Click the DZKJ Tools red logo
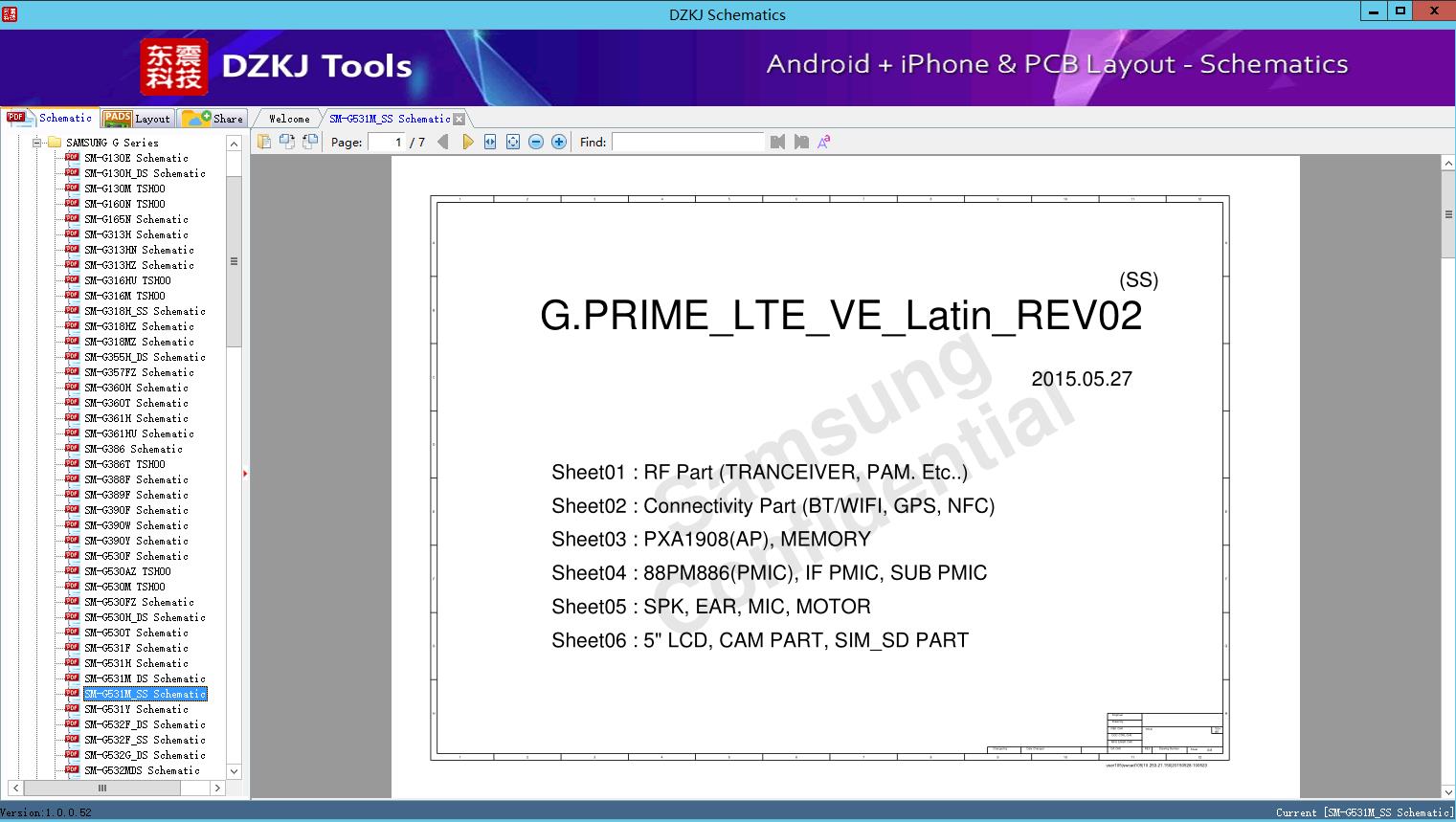 (173, 67)
